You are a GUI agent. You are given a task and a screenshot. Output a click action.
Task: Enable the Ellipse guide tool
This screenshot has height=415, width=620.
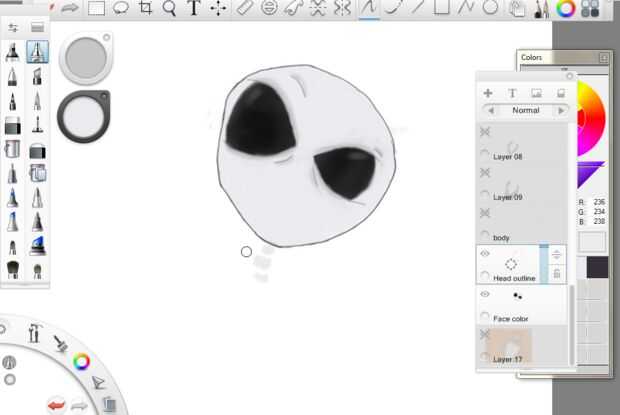[x=269, y=8]
